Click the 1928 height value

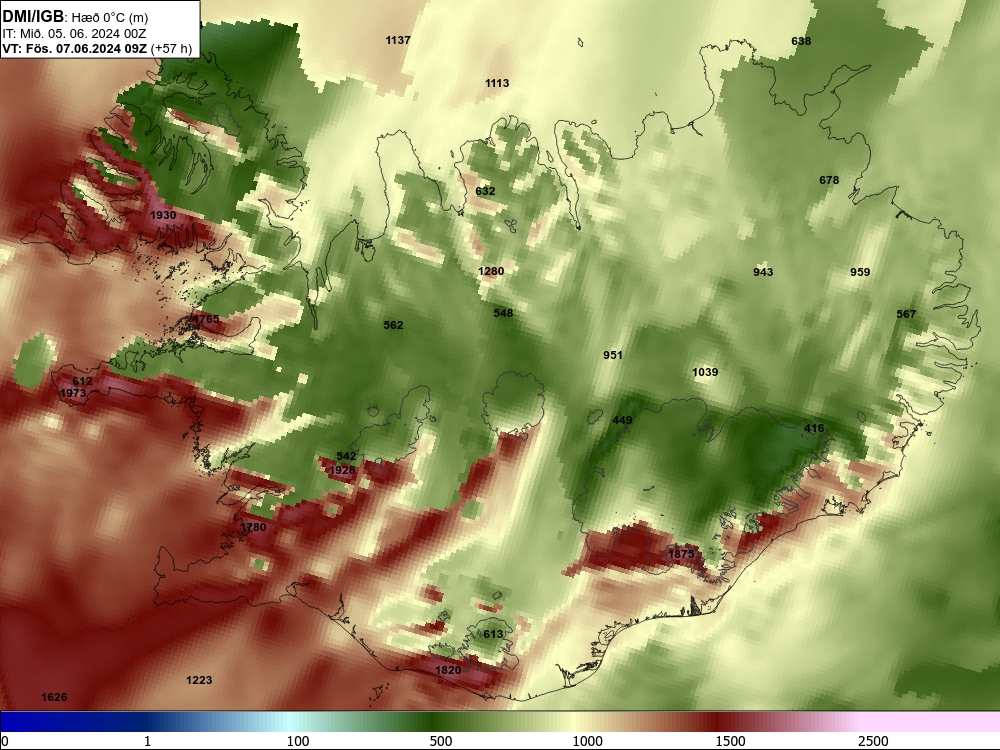342,470
